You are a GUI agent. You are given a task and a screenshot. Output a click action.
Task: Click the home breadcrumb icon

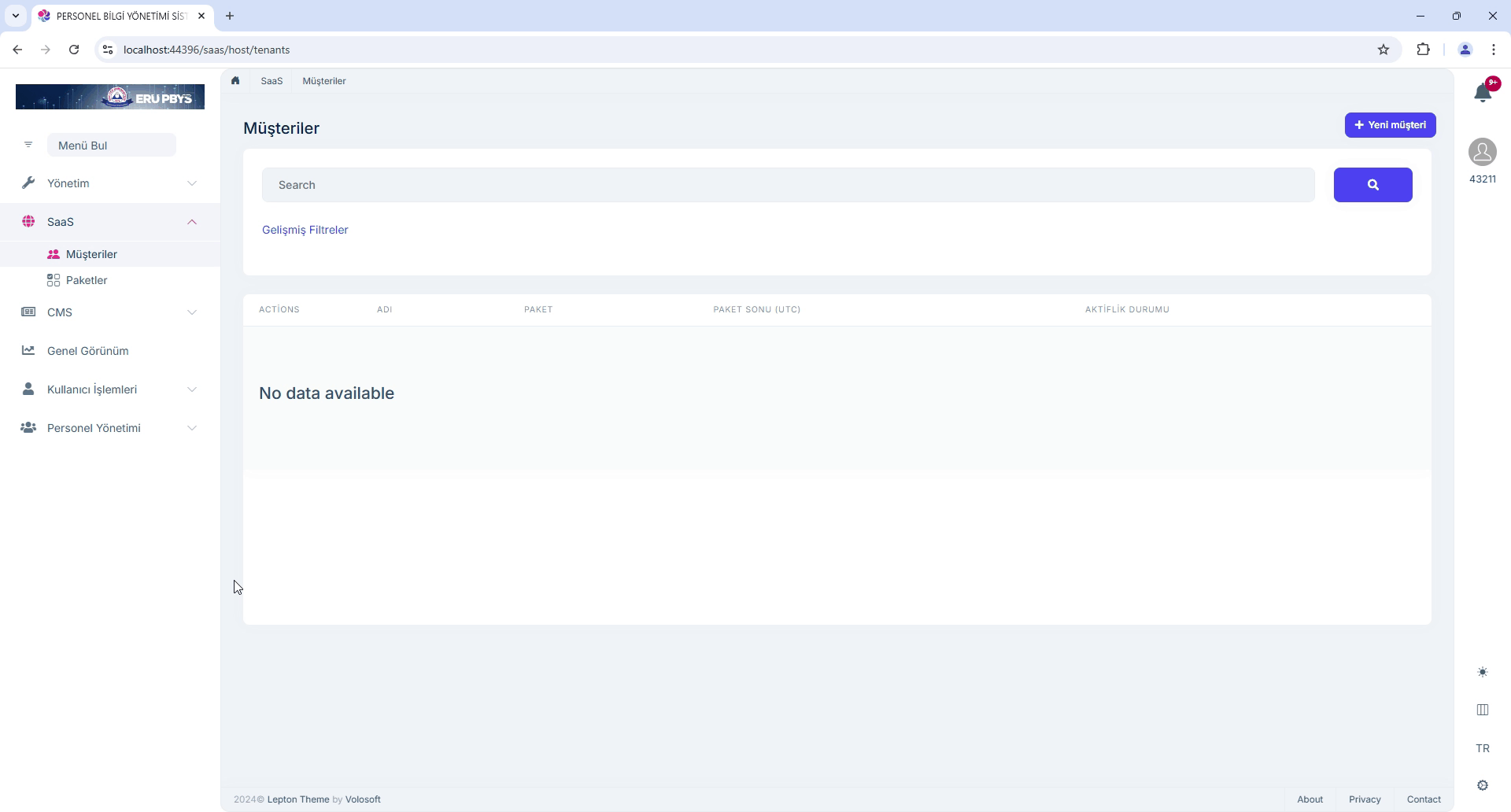tap(235, 81)
